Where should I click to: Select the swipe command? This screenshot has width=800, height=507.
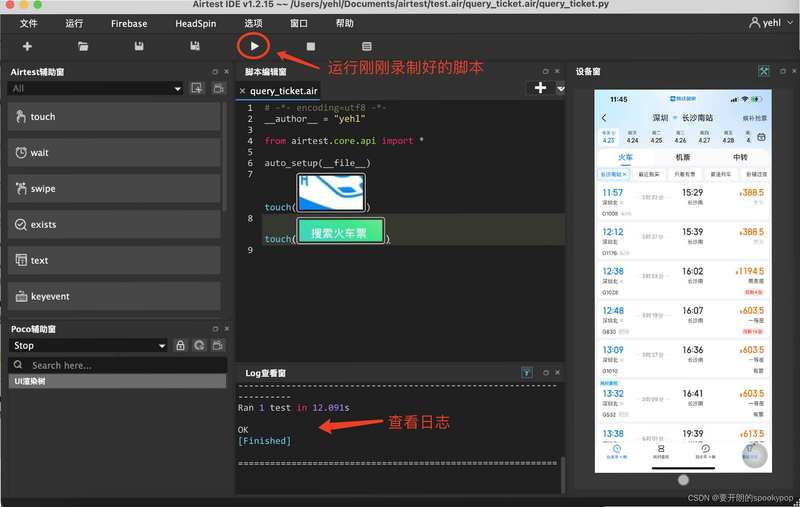tap(114, 189)
